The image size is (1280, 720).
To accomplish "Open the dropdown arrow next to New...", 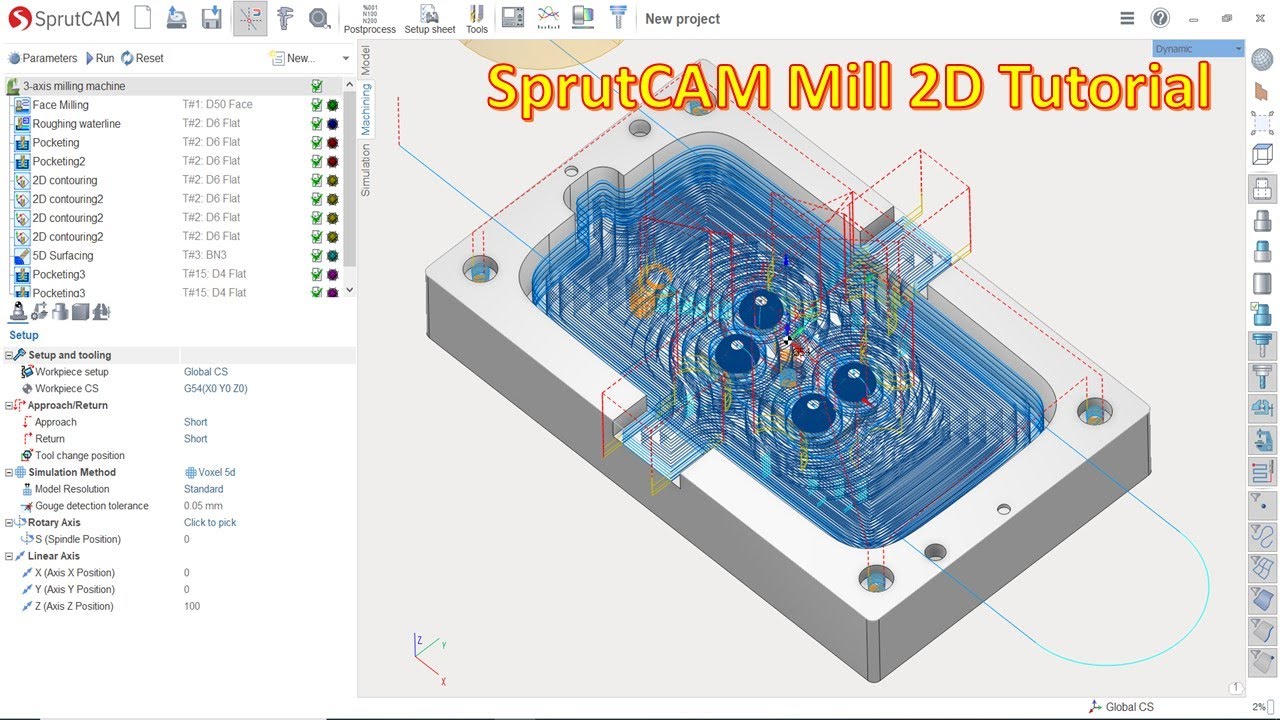I will [x=346, y=58].
